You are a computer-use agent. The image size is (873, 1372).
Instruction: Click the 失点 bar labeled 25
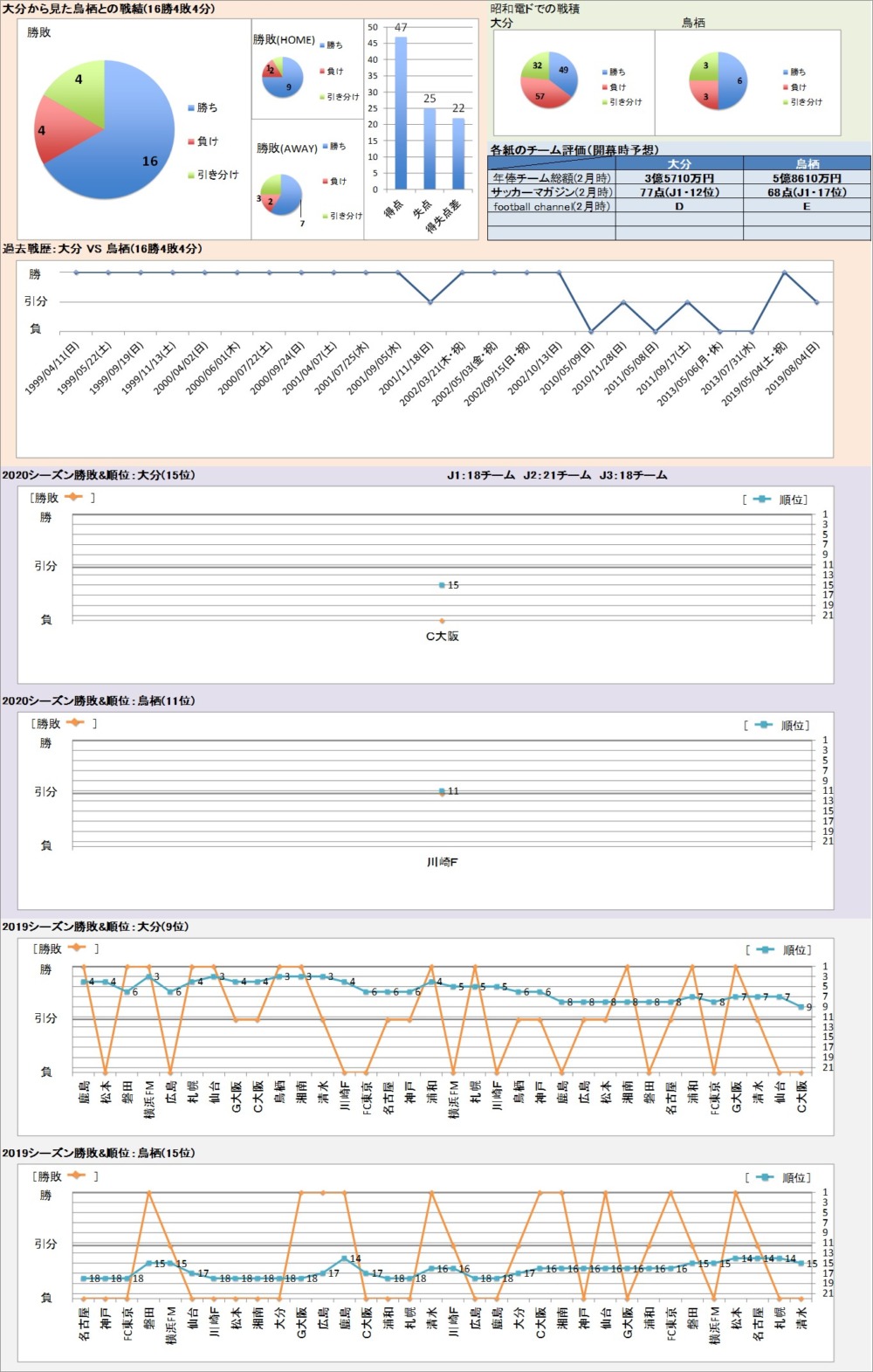coord(430,148)
